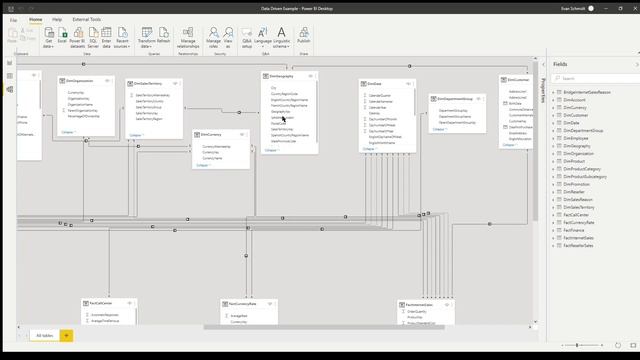Collapse the Fields pane with the chevron
The image size is (640, 360).
pos(637,64)
